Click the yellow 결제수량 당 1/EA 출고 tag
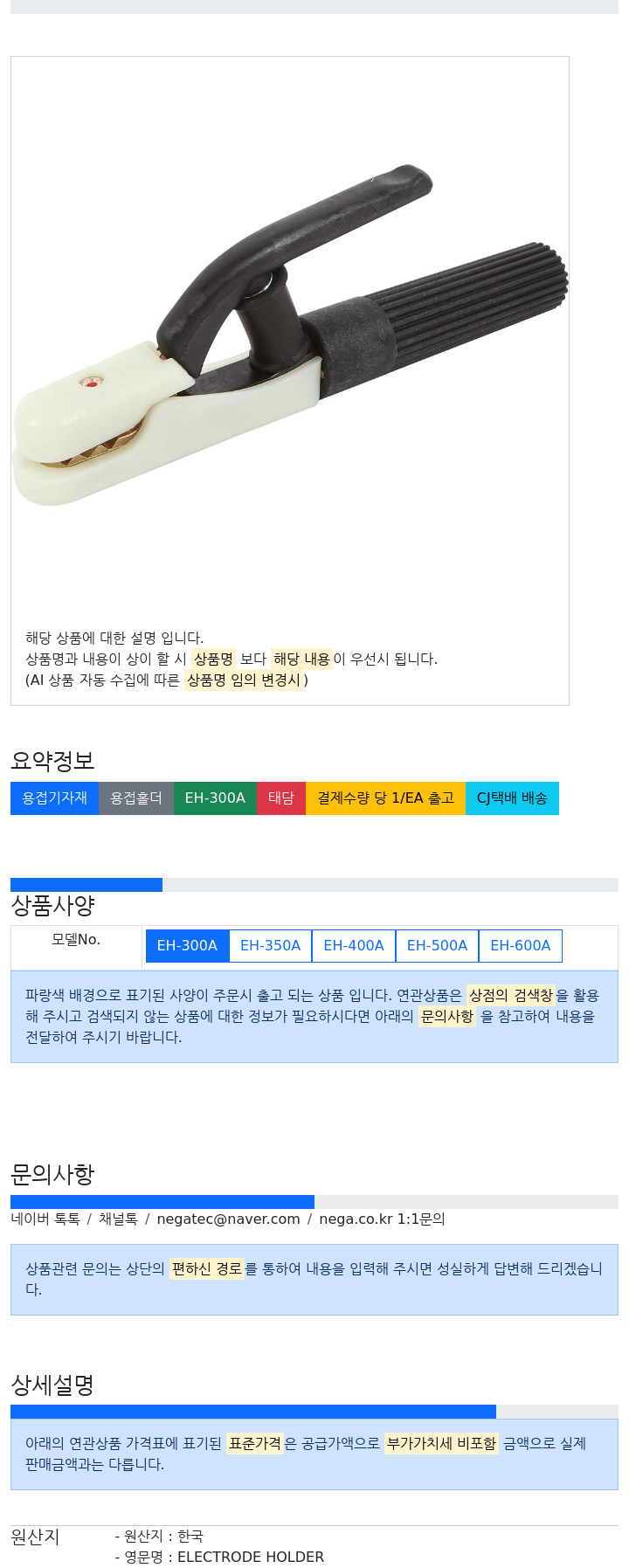The image size is (629, 1568). (385, 798)
